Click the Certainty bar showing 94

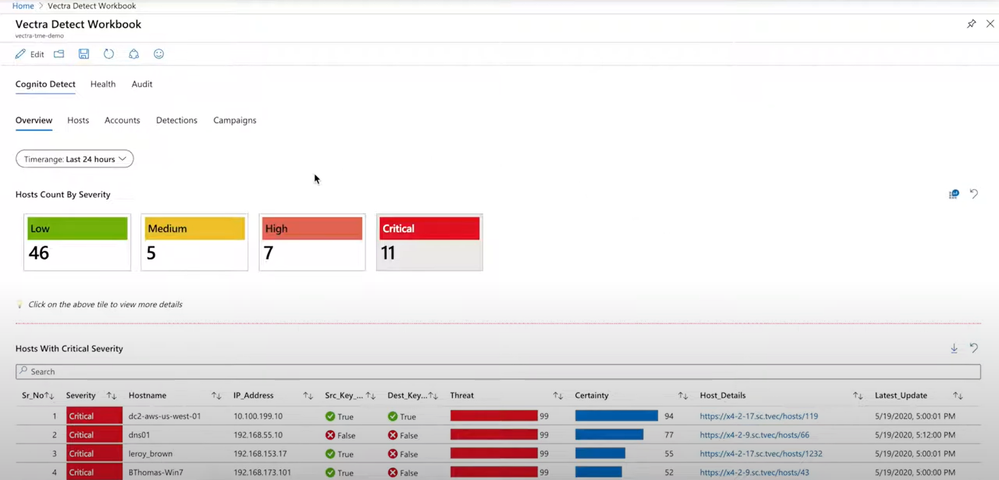click(x=616, y=416)
